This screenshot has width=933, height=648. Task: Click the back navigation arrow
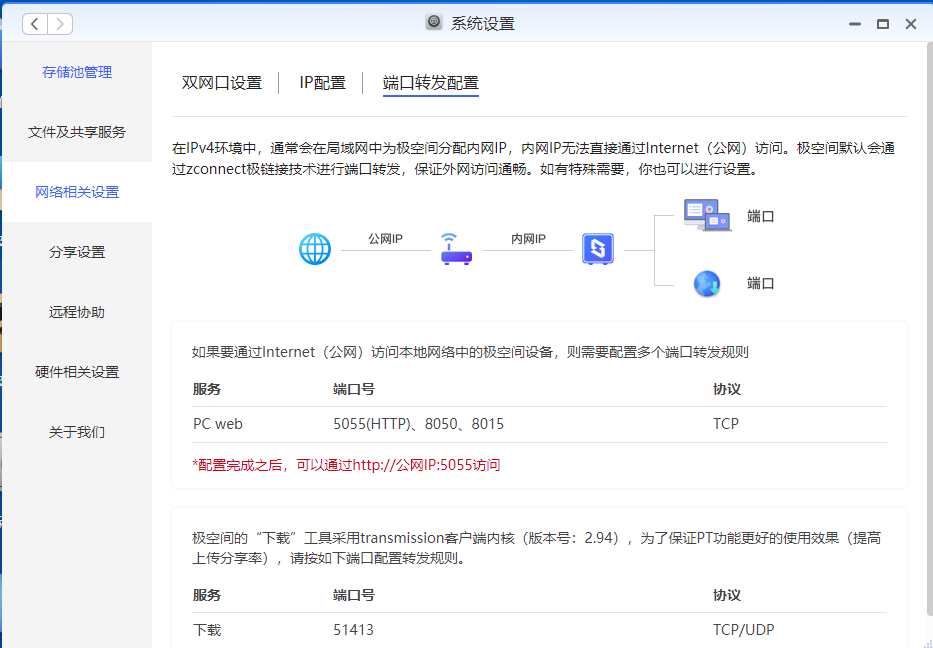[35, 24]
